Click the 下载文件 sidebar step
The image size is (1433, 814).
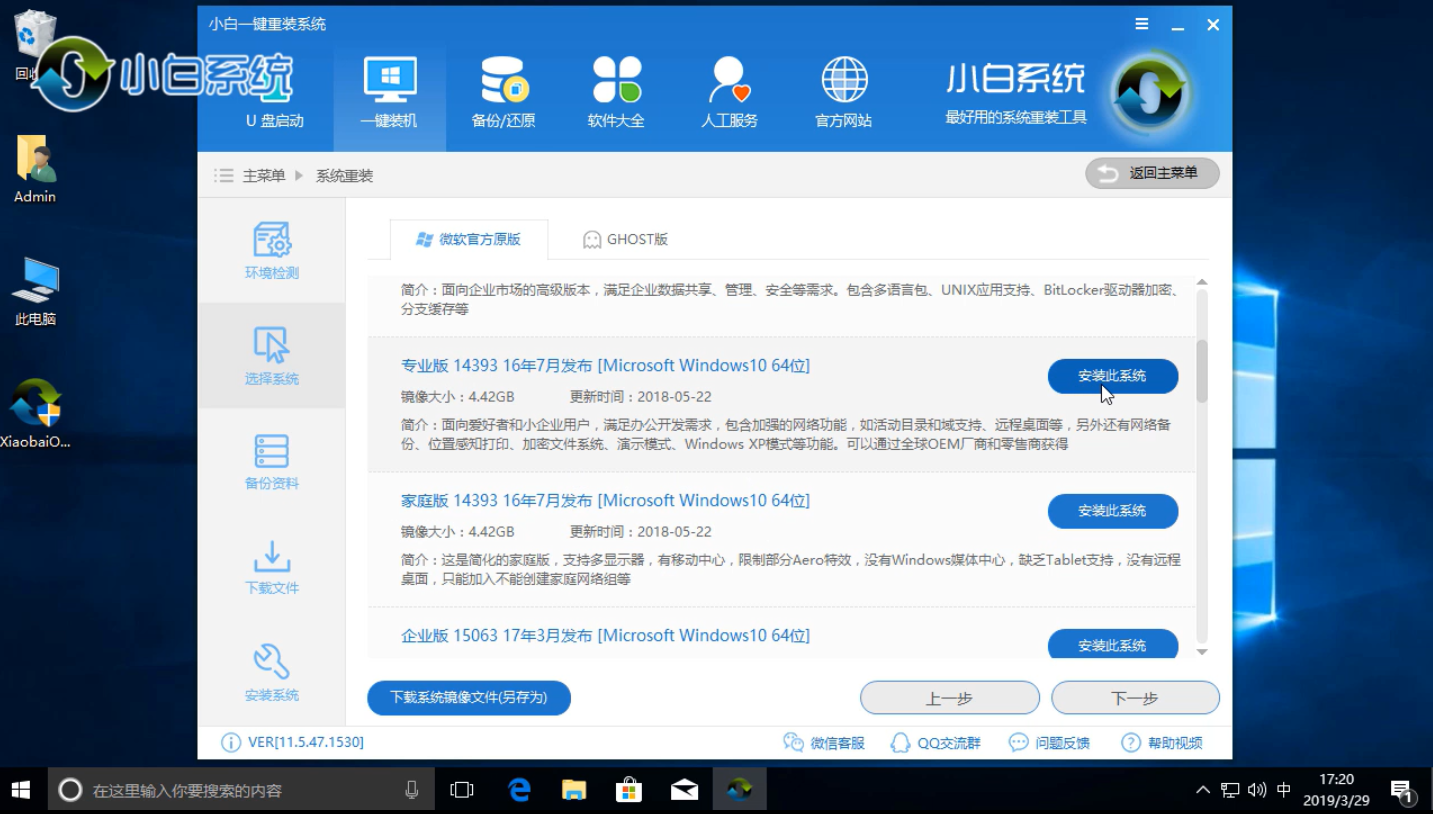point(272,567)
